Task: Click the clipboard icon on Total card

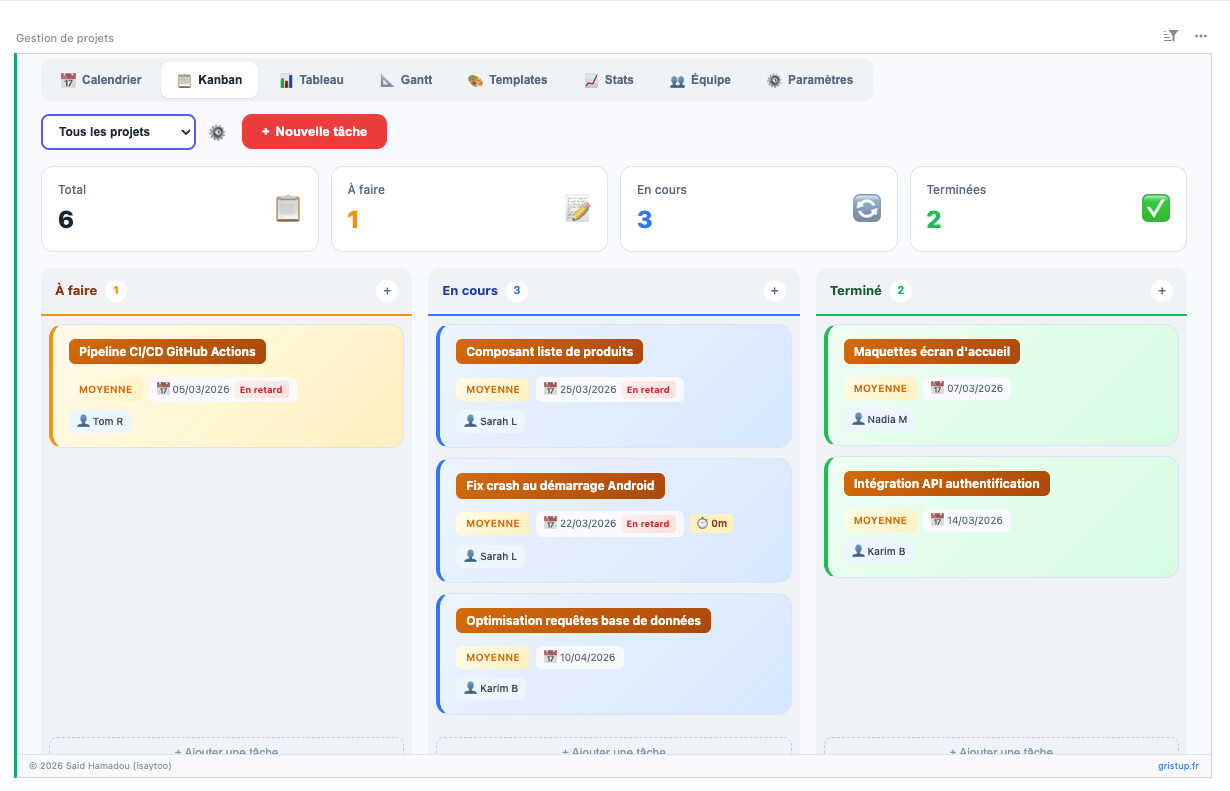Action: [x=287, y=208]
